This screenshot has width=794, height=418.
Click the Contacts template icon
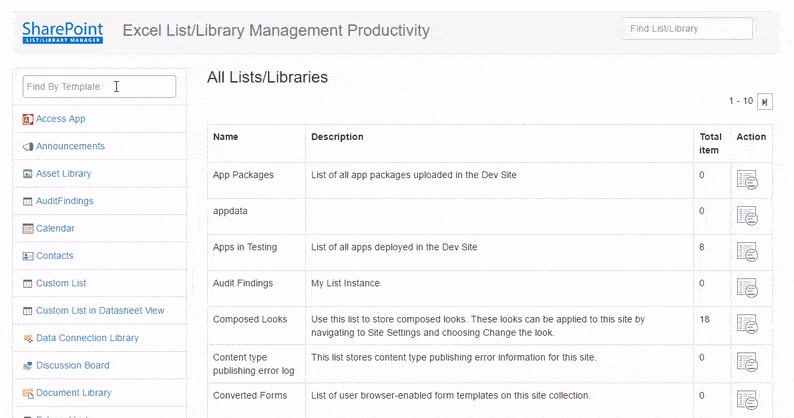pyautogui.click(x=28, y=256)
